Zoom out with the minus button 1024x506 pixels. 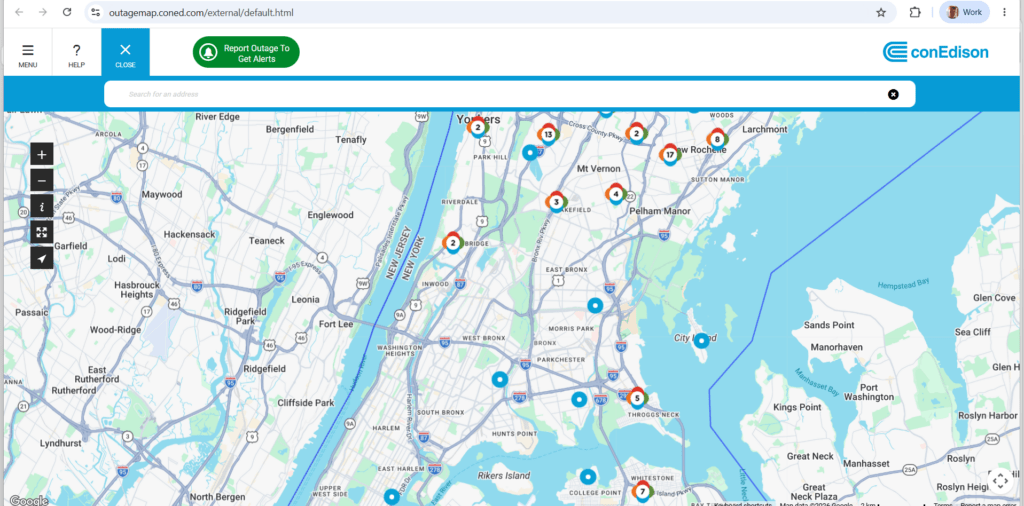coord(42,180)
